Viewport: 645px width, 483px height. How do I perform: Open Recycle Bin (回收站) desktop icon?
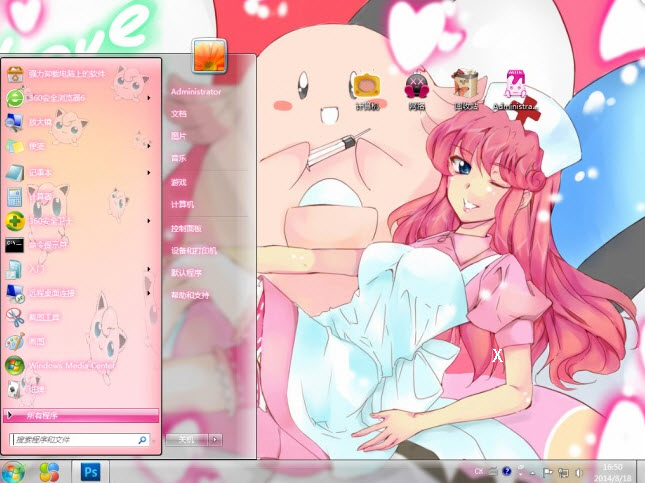pyautogui.click(x=465, y=84)
